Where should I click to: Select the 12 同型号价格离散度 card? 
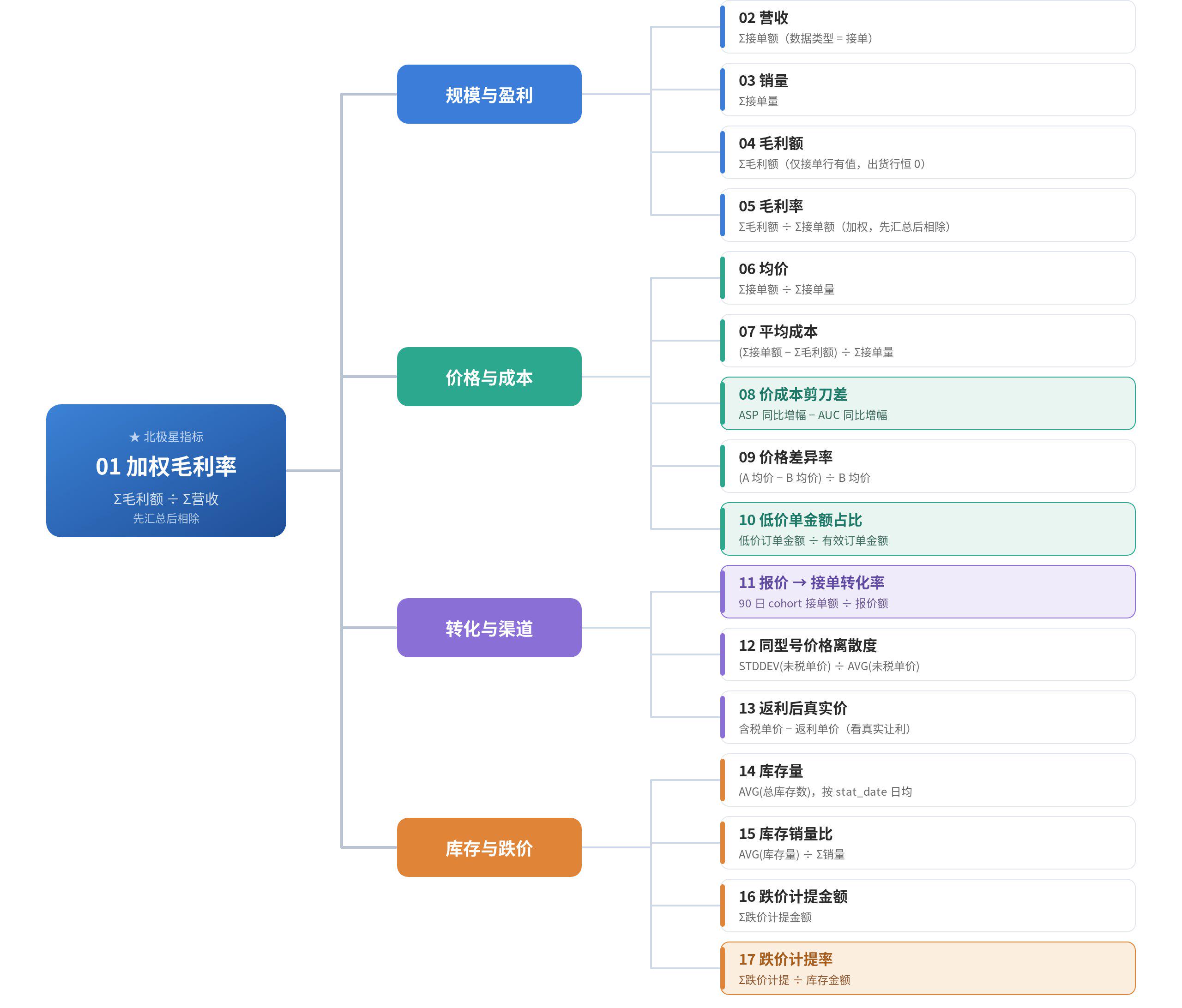(x=928, y=654)
